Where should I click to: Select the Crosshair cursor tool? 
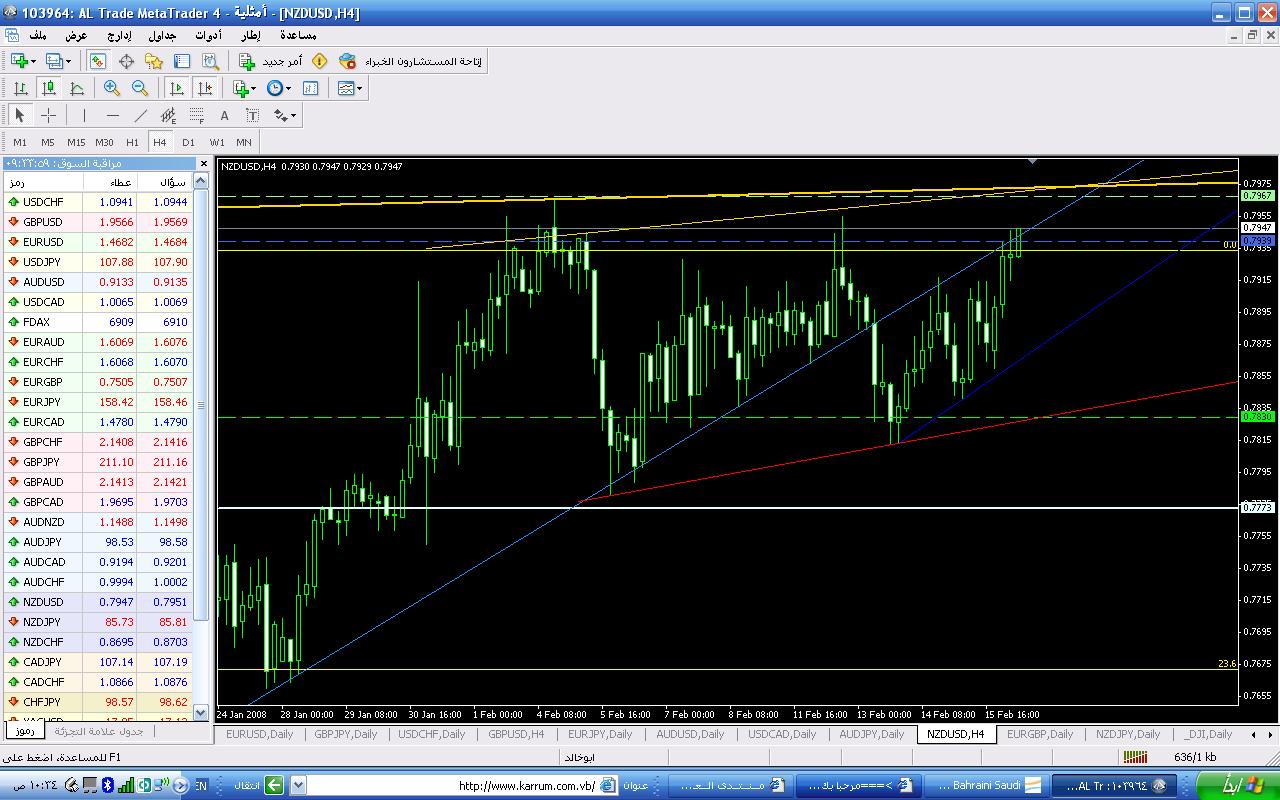[x=48, y=115]
